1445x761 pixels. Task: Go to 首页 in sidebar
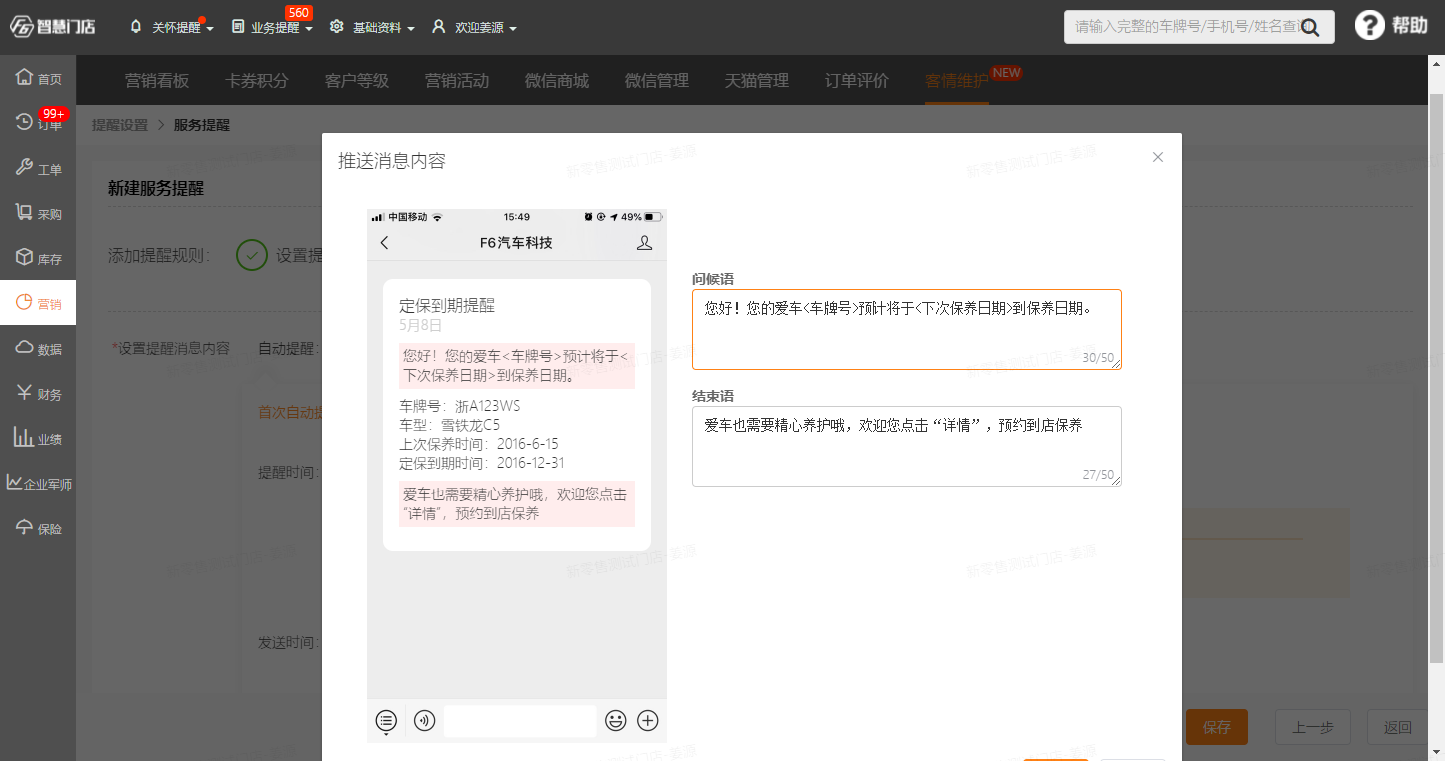38,78
